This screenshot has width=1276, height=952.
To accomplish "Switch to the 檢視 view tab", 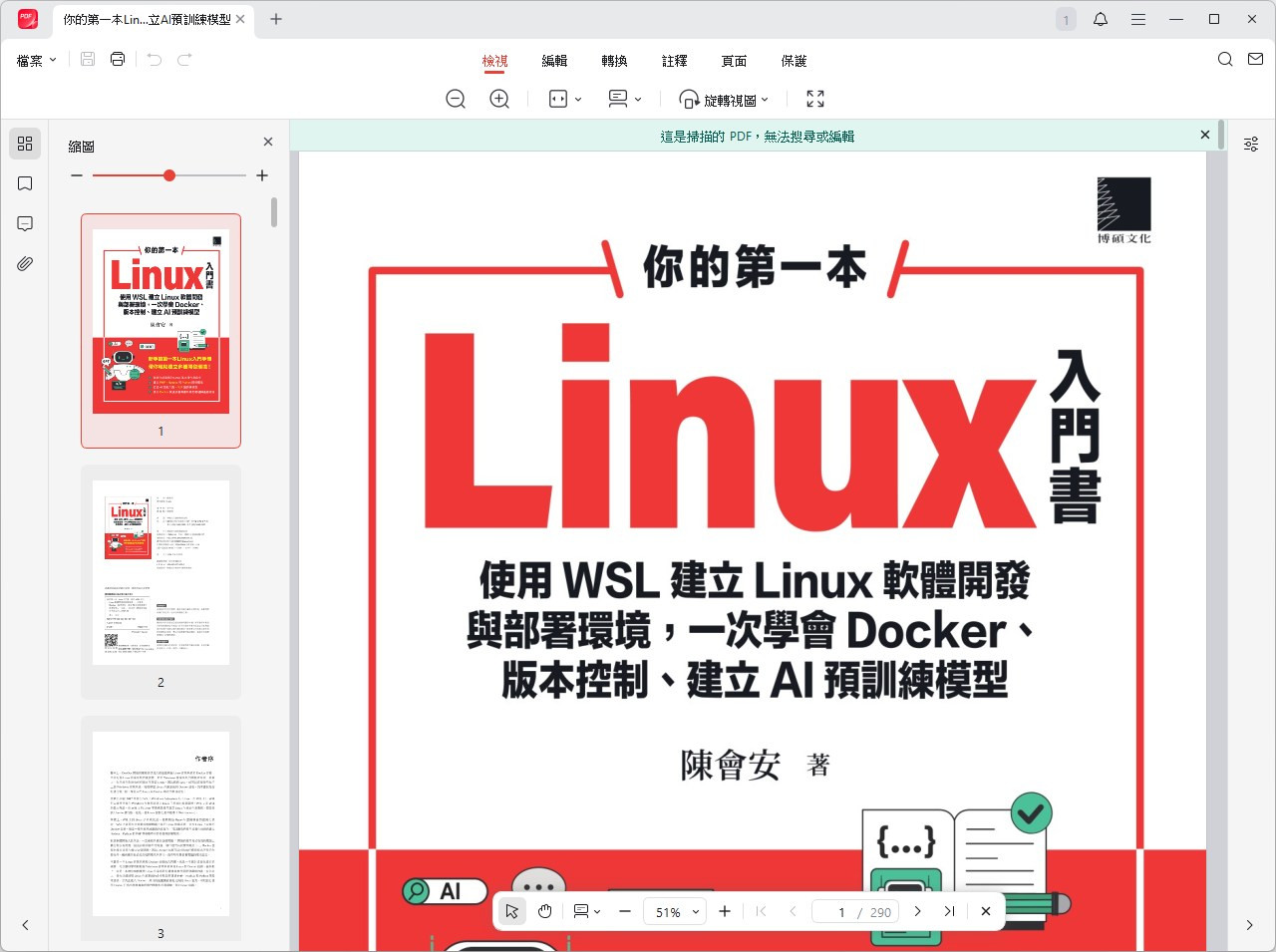I will click(x=494, y=61).
